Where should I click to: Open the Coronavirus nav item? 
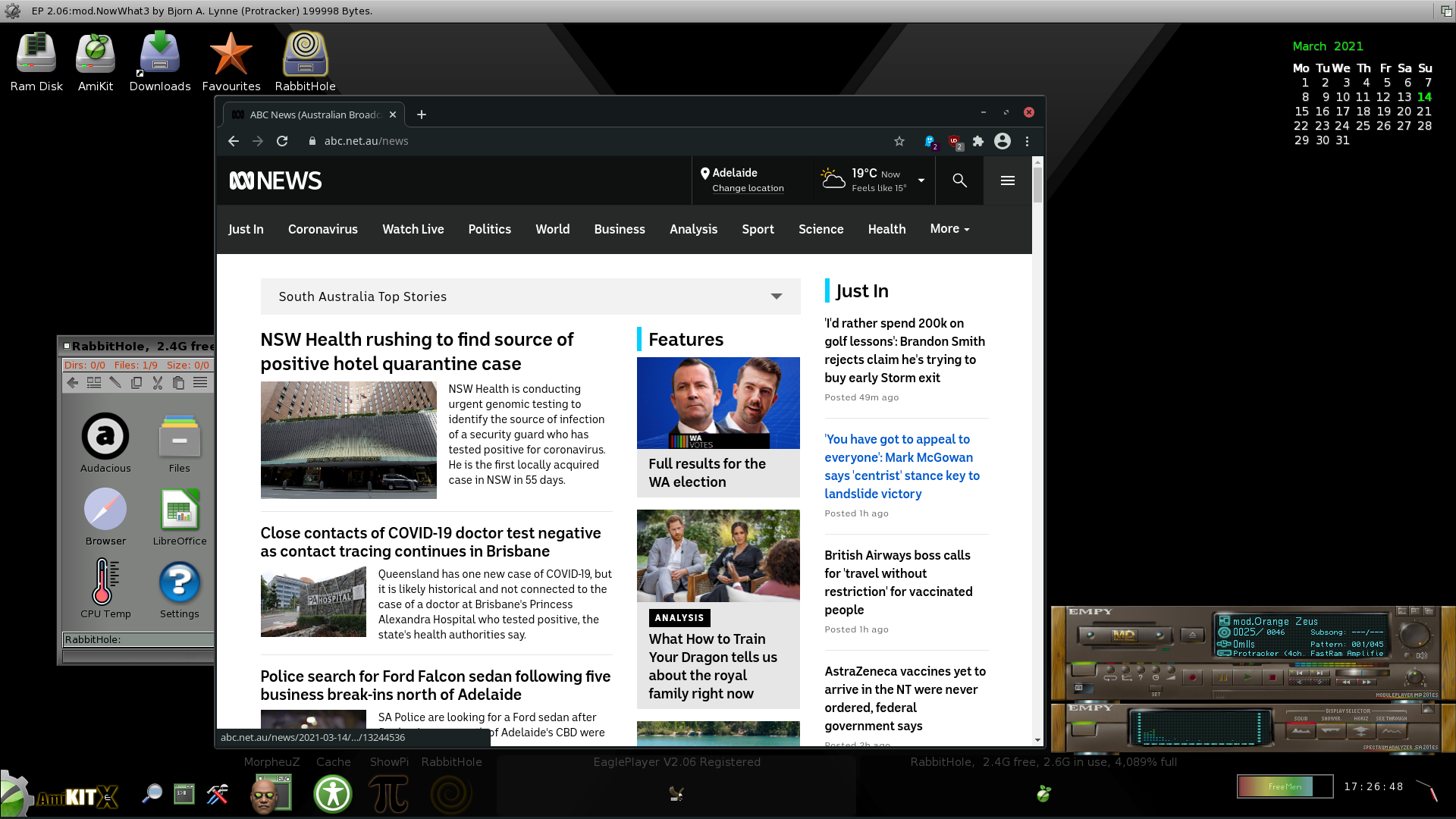(x=323, y=229)
